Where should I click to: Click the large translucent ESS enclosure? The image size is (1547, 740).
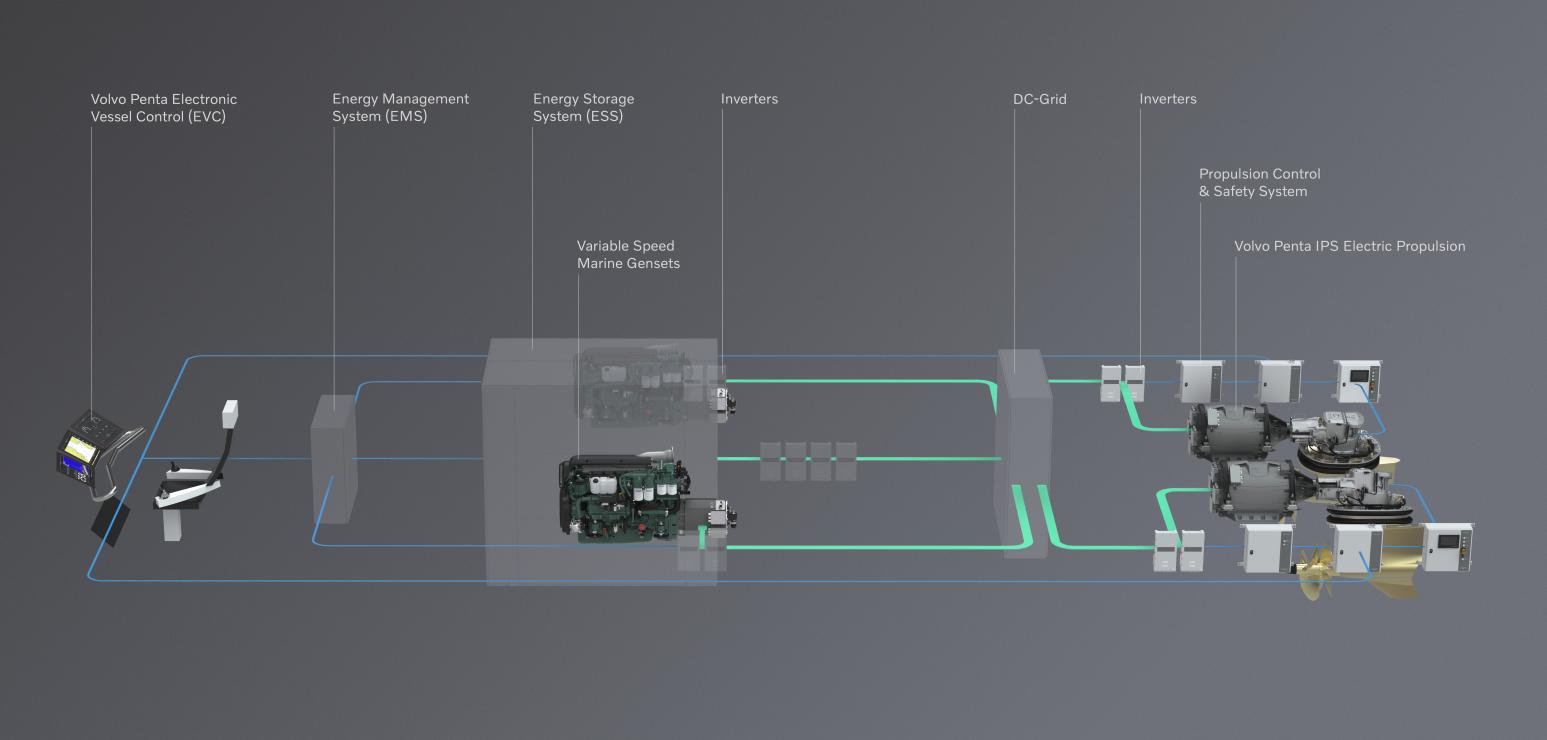[600, 462]
